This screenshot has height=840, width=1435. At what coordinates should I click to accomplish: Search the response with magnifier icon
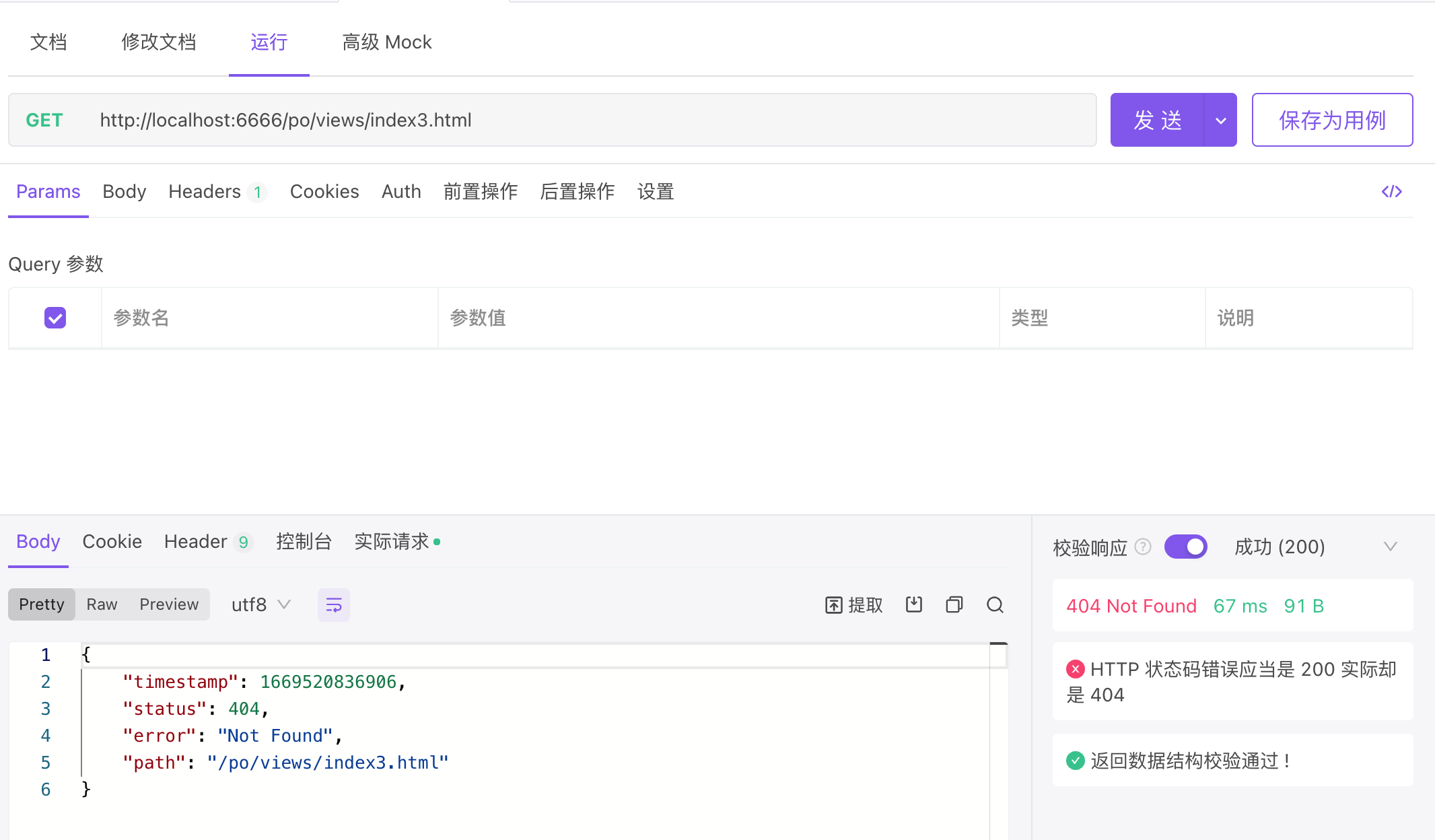[995, 604]
